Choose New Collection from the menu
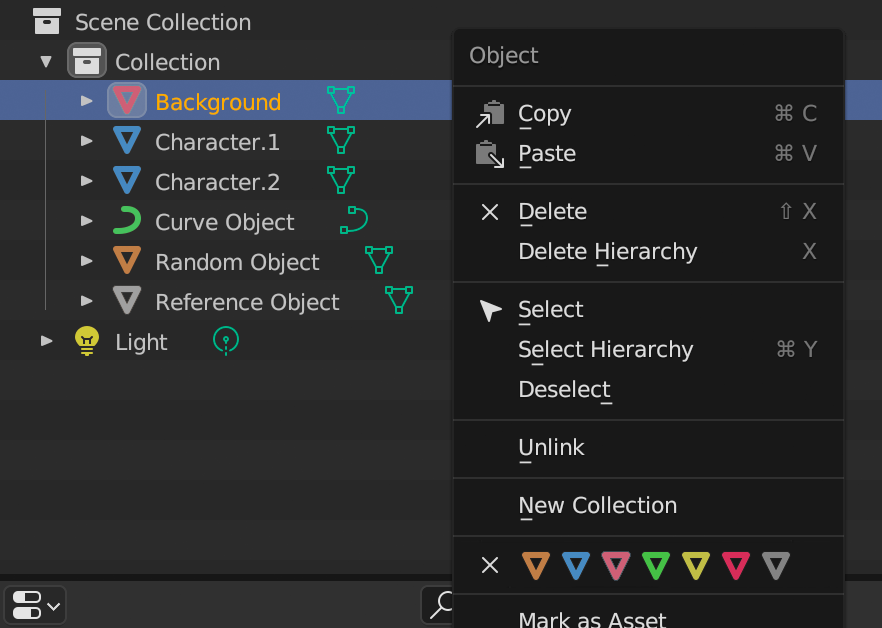 648,506
